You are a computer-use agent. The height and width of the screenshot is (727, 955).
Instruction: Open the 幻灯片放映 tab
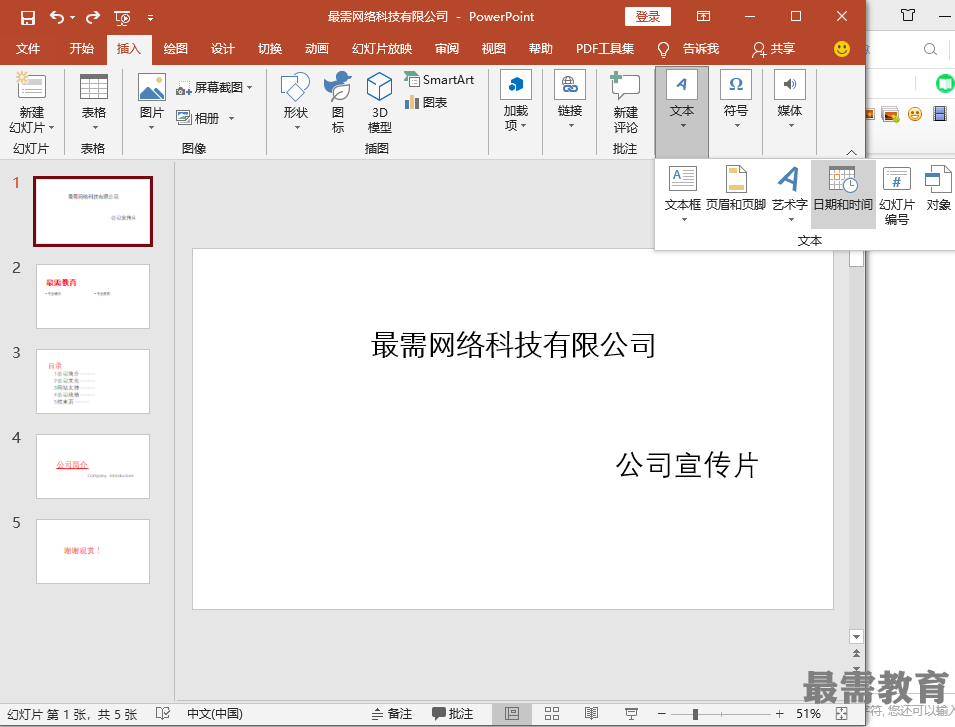click(382, 49)
